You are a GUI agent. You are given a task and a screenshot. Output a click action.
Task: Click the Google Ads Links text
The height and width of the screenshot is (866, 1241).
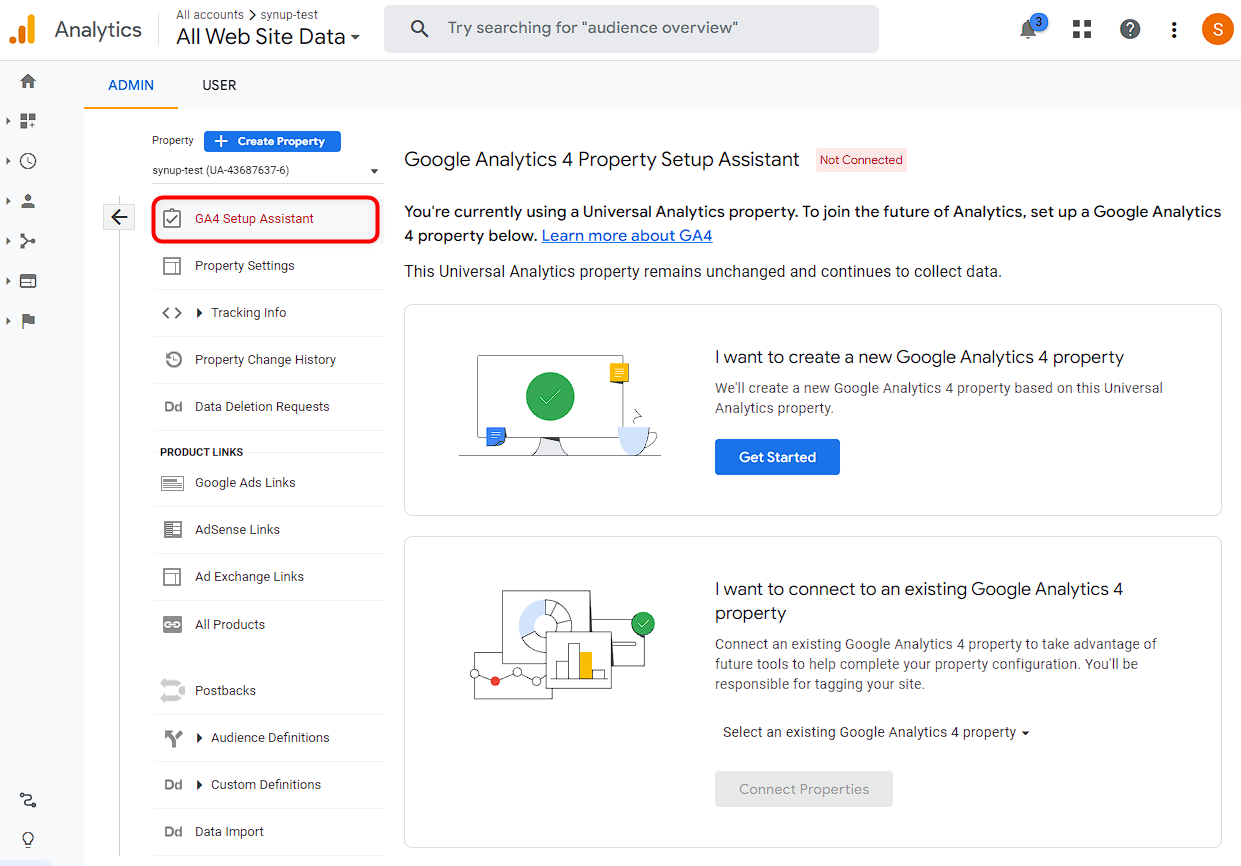245,483
